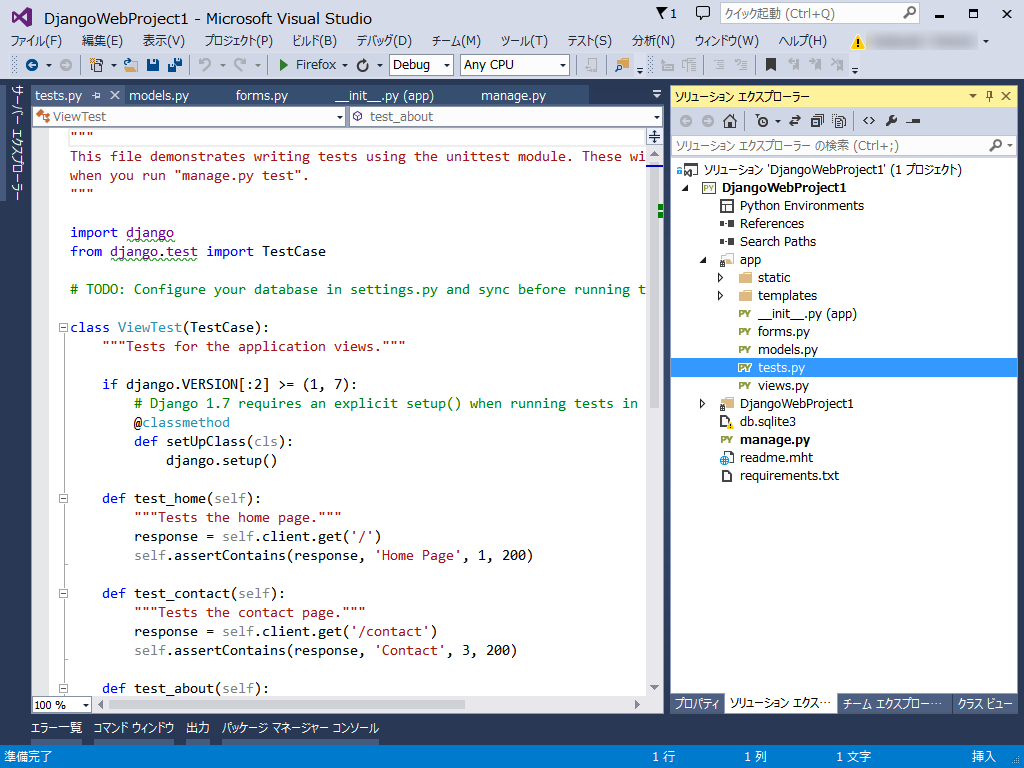The width and height of the screenshot is (1024, 768).
Task: Open the デバッグ(D) menu
Action: (384, 41)
